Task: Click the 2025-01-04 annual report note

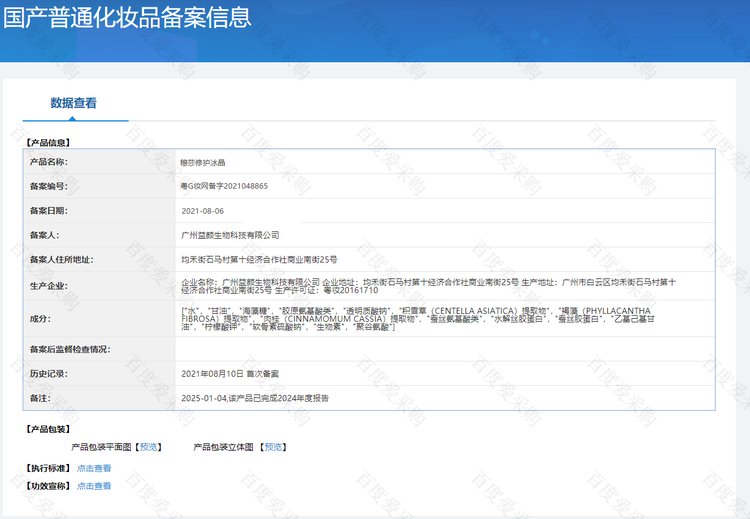Action: tap(255, 398)
